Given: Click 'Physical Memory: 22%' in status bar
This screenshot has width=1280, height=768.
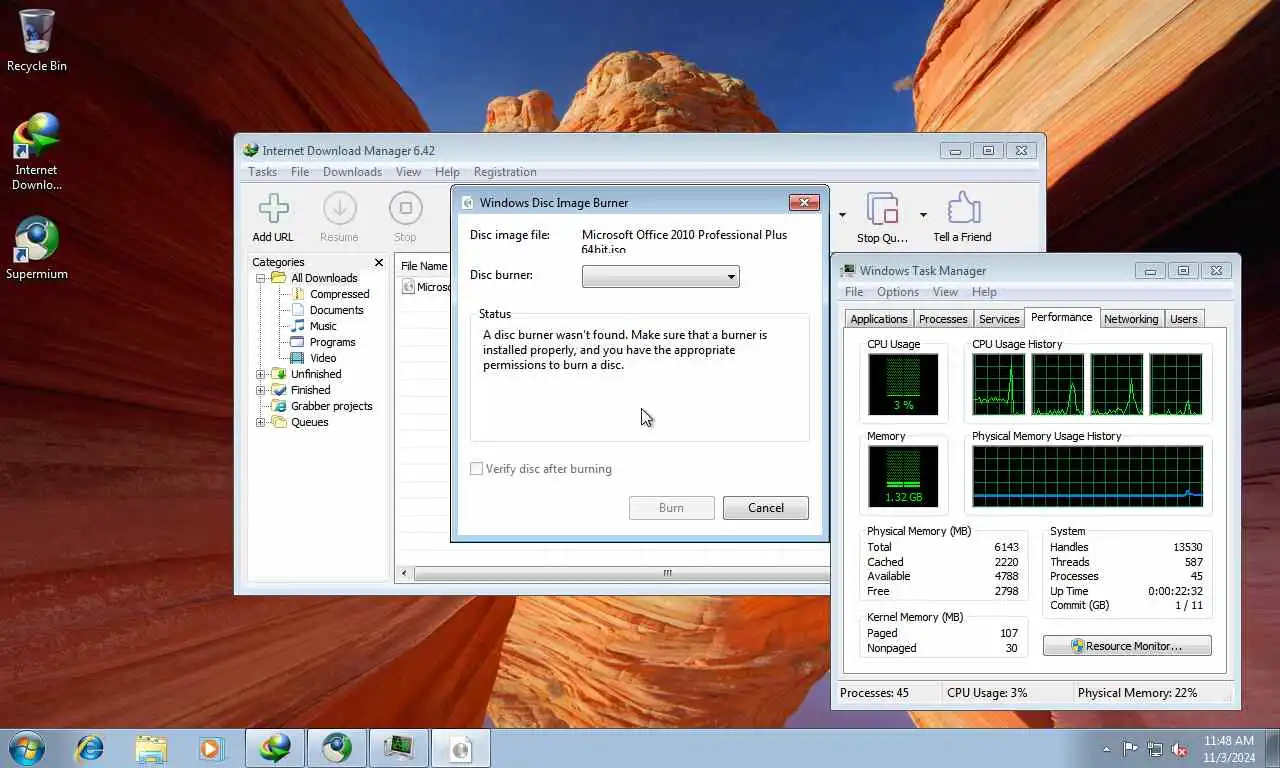Looking at the screenshot, I should coord(1137,693).
